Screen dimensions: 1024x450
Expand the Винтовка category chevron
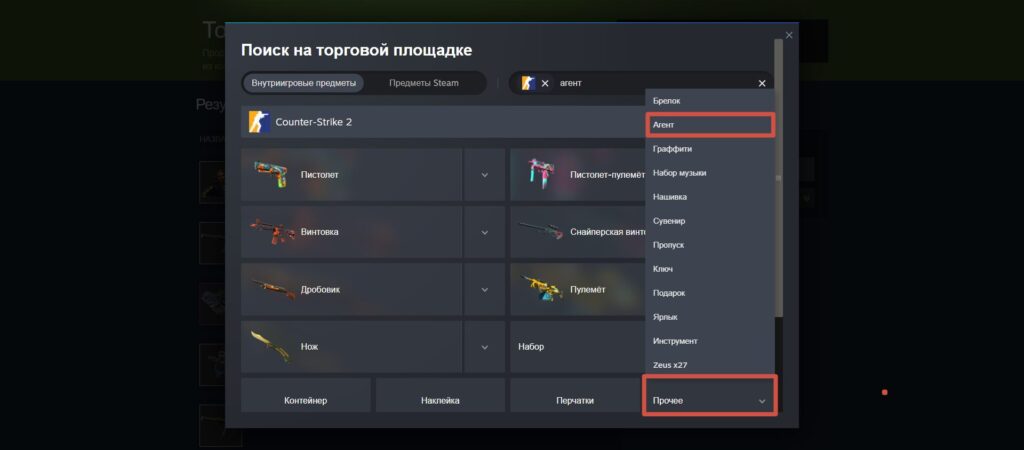(485, 232)
